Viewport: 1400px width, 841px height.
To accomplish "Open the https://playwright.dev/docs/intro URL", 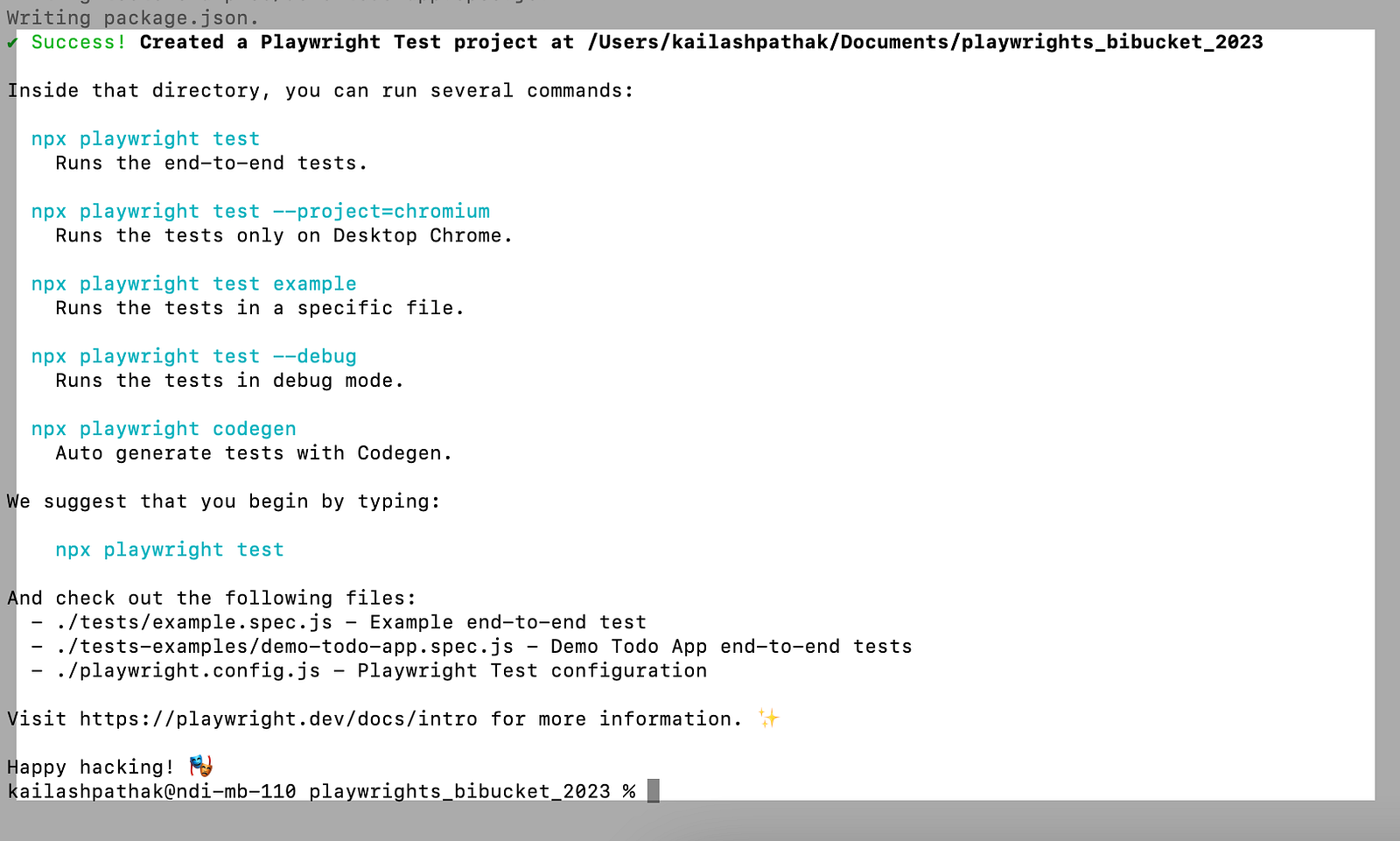I will click(278, 719).
